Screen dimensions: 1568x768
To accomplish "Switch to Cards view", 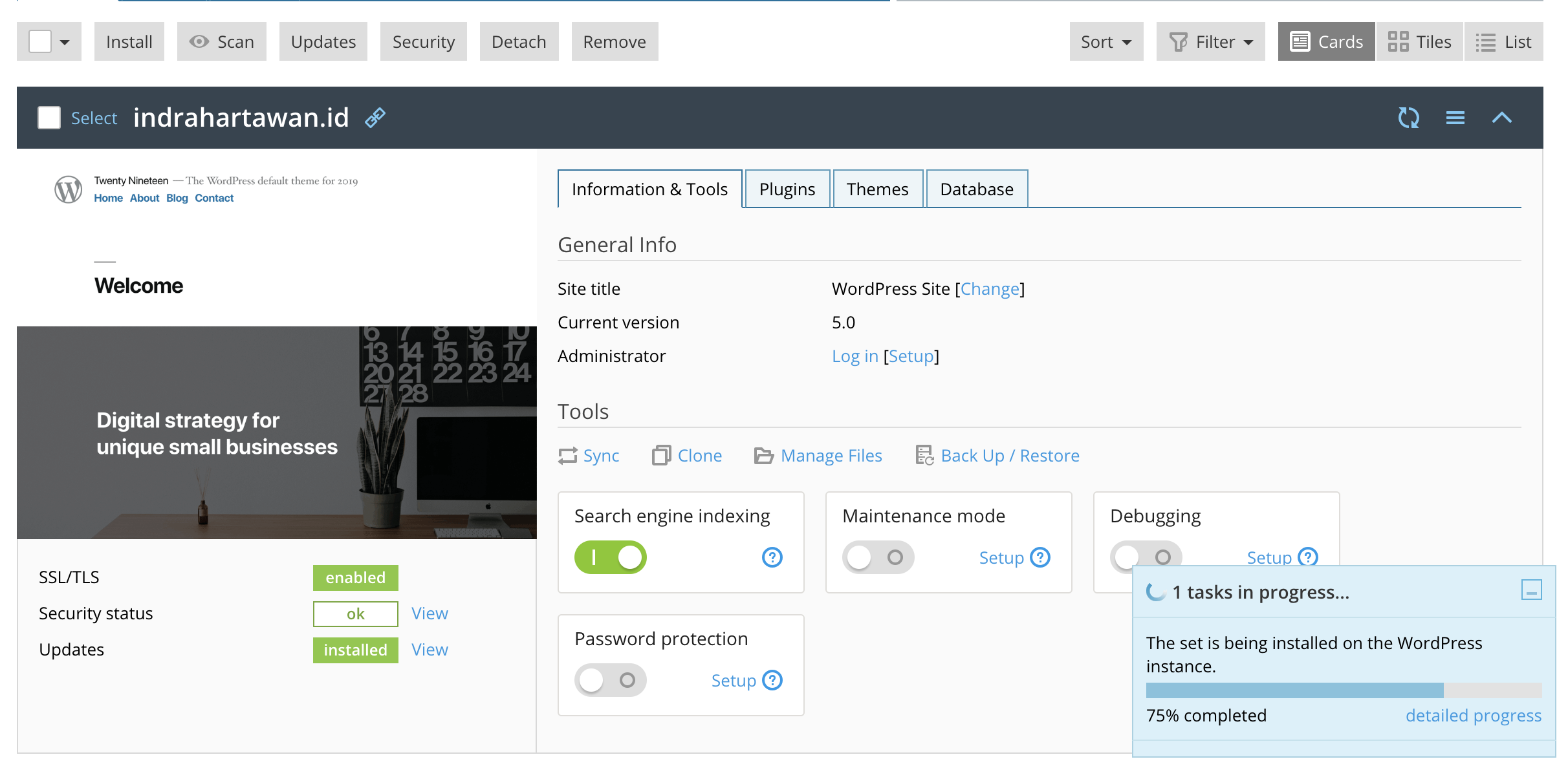I will (1327, 42).
